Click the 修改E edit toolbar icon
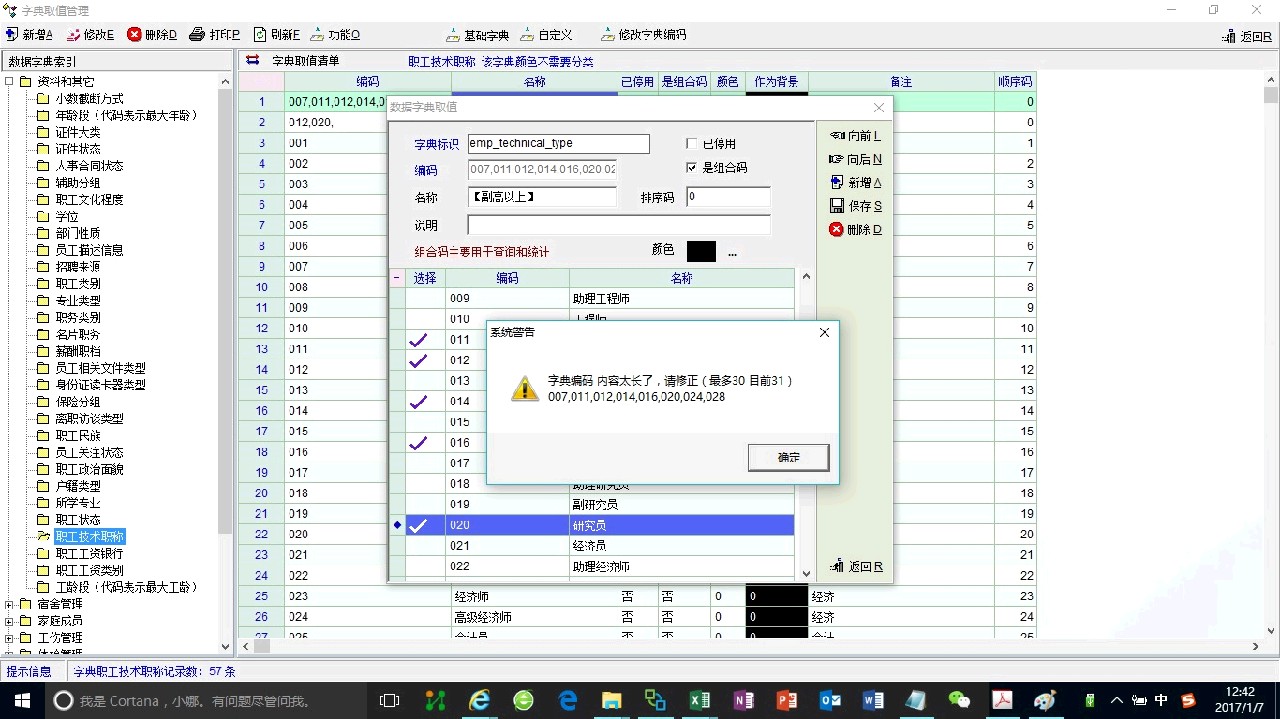This screenshot has width=1280, height=719. tap(73, 34)
